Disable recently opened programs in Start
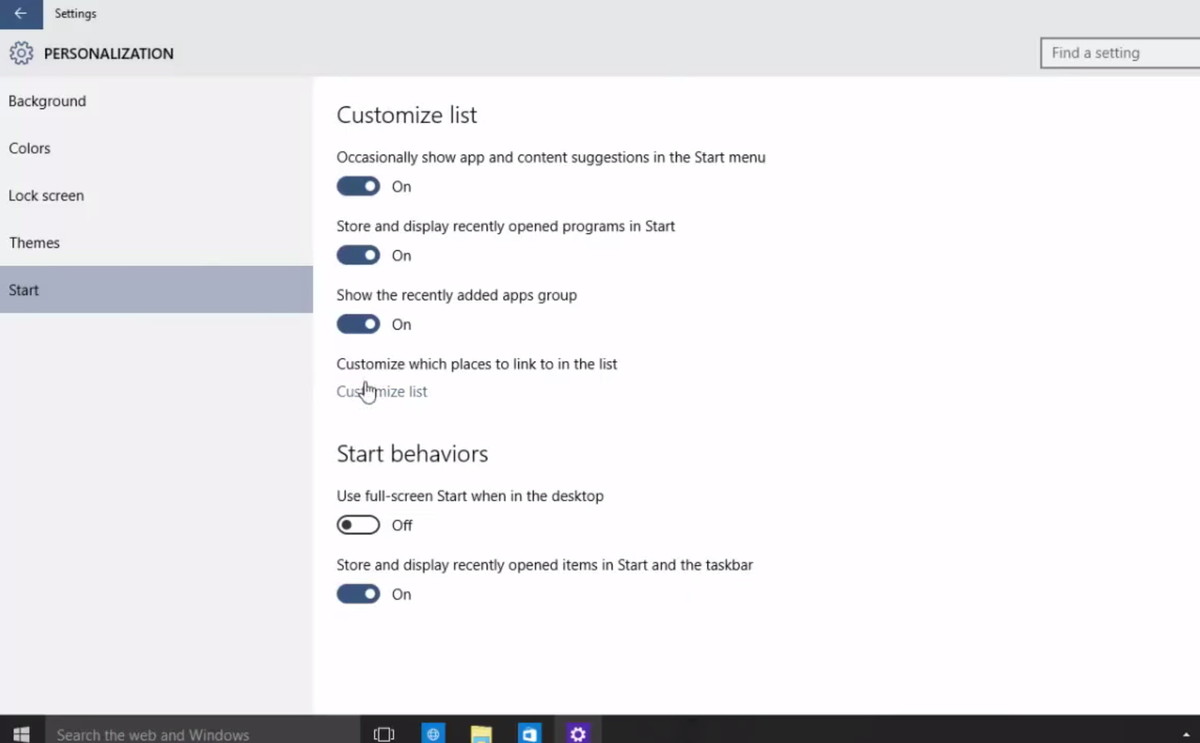 click(358, 255)
